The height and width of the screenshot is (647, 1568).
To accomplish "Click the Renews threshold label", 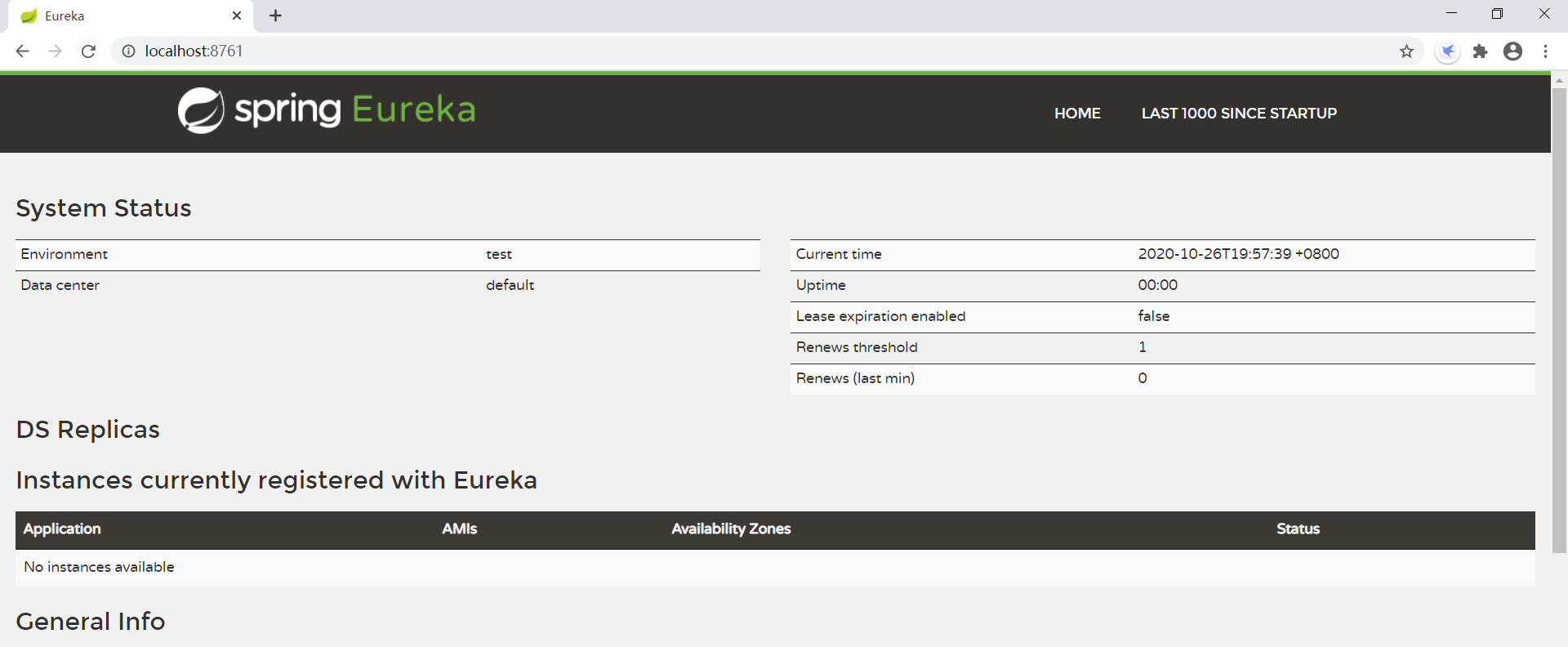I will (857, 347).
